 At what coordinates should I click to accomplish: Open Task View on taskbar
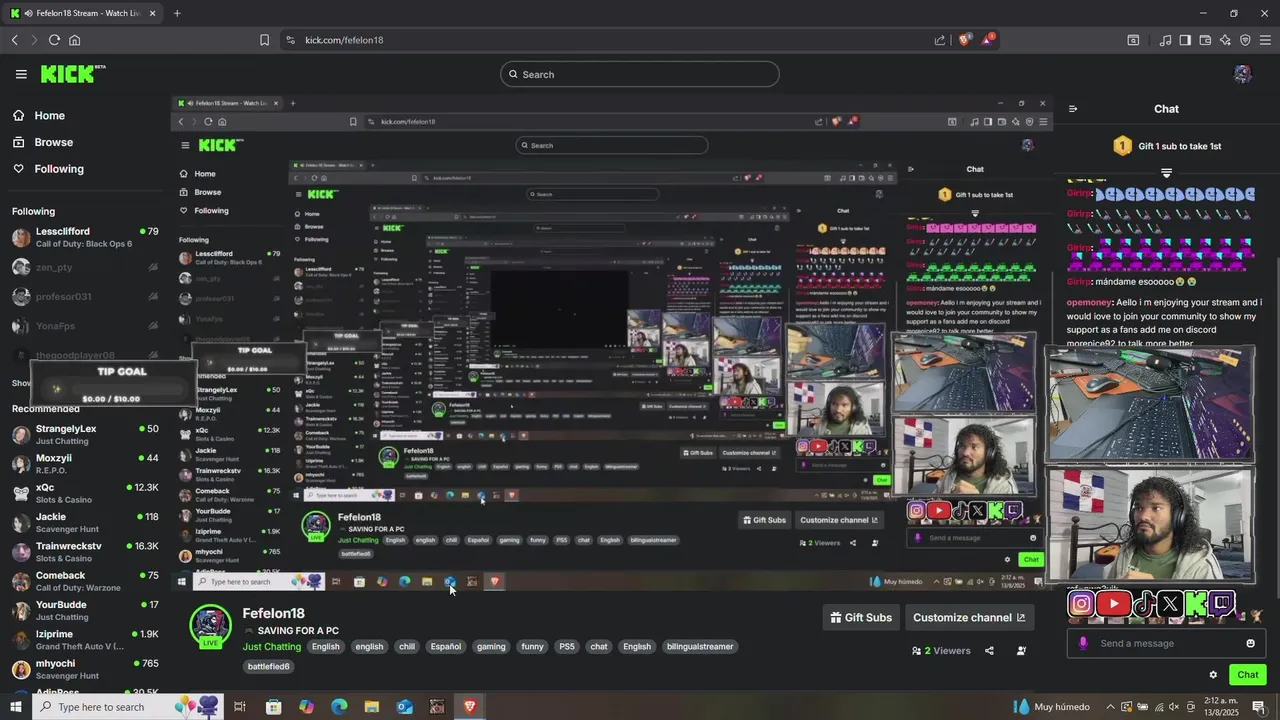coord(240,707)
